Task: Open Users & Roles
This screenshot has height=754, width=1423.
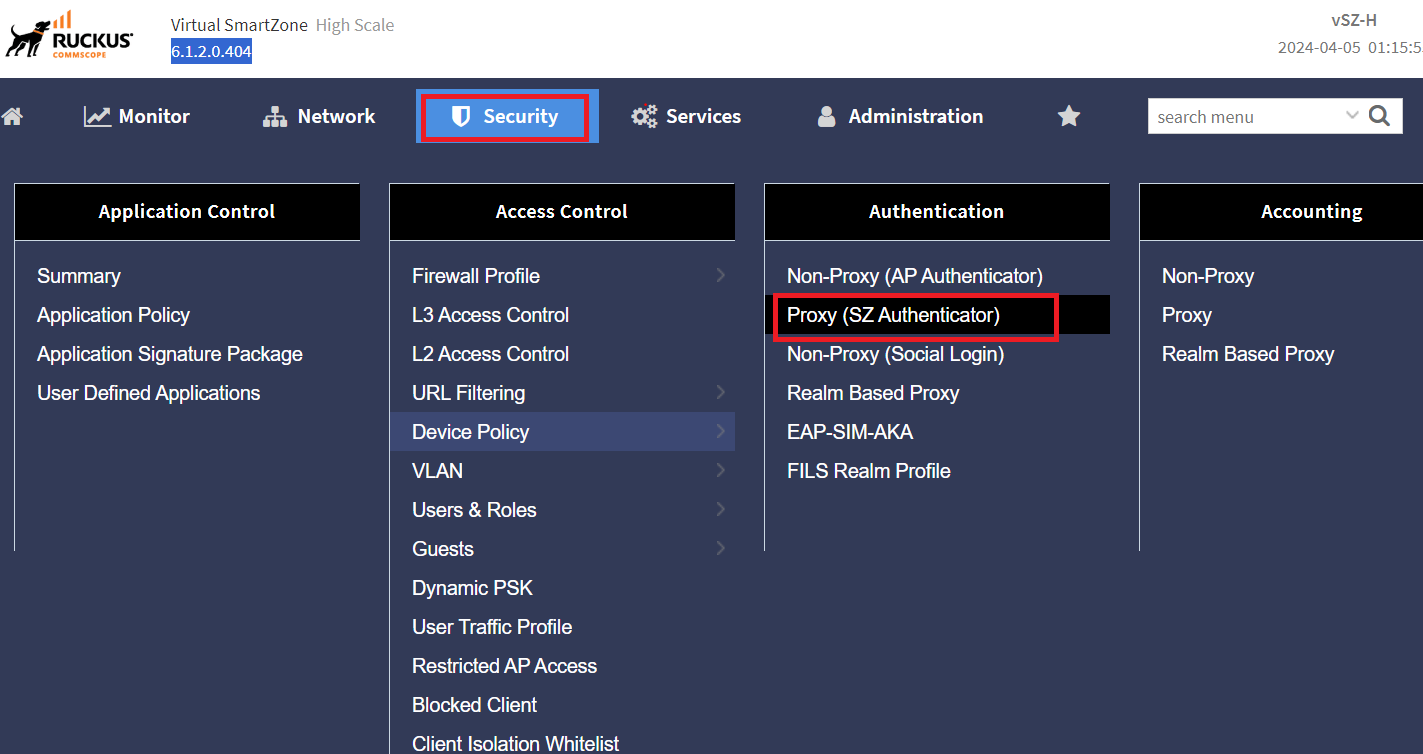Action: click(x=474, y=510)
